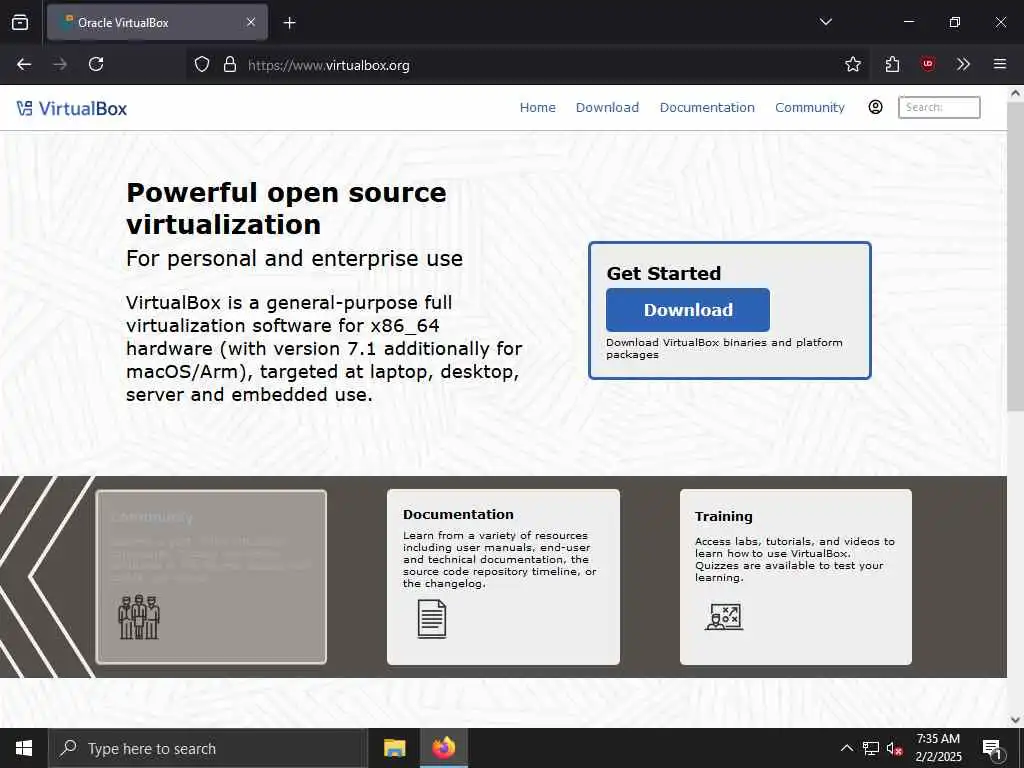
Task: Go forward with the forward arrow
Action: click(60, 64)
